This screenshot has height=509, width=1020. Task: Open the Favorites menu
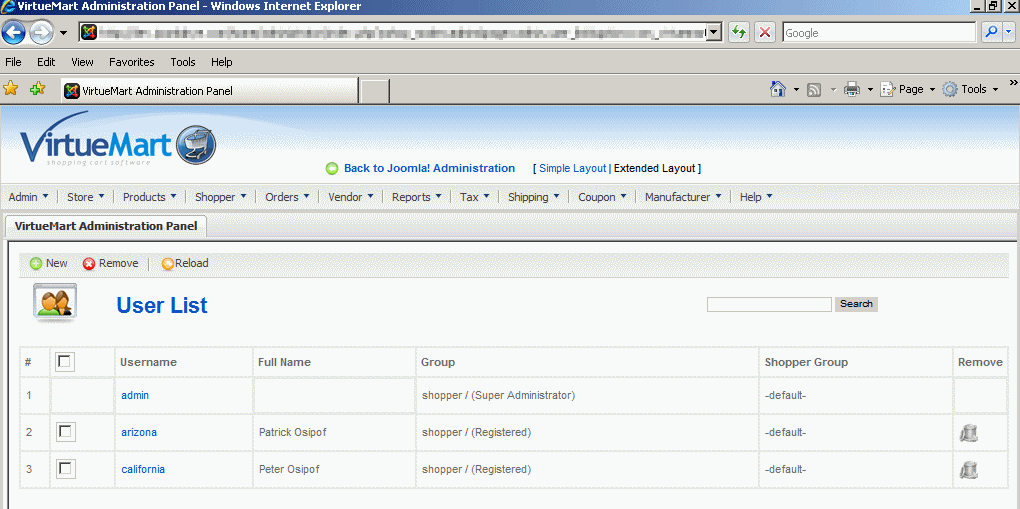[x=131, y=62]
